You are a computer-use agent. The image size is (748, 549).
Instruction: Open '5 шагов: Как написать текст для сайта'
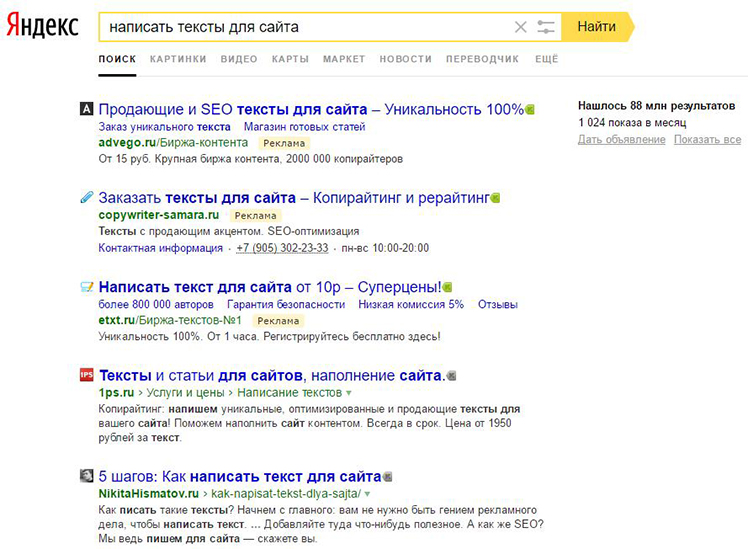pyautogui.click(x=240, y=476)
